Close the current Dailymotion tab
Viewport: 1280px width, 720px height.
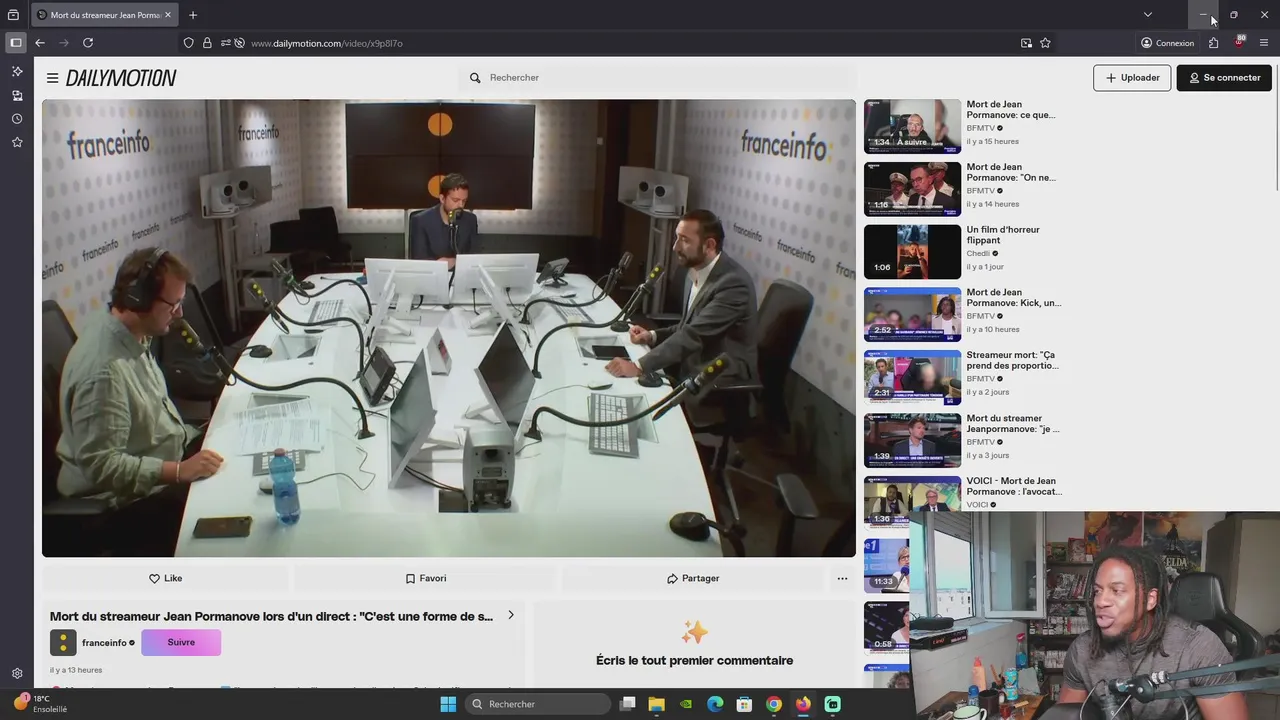[168, 15]
